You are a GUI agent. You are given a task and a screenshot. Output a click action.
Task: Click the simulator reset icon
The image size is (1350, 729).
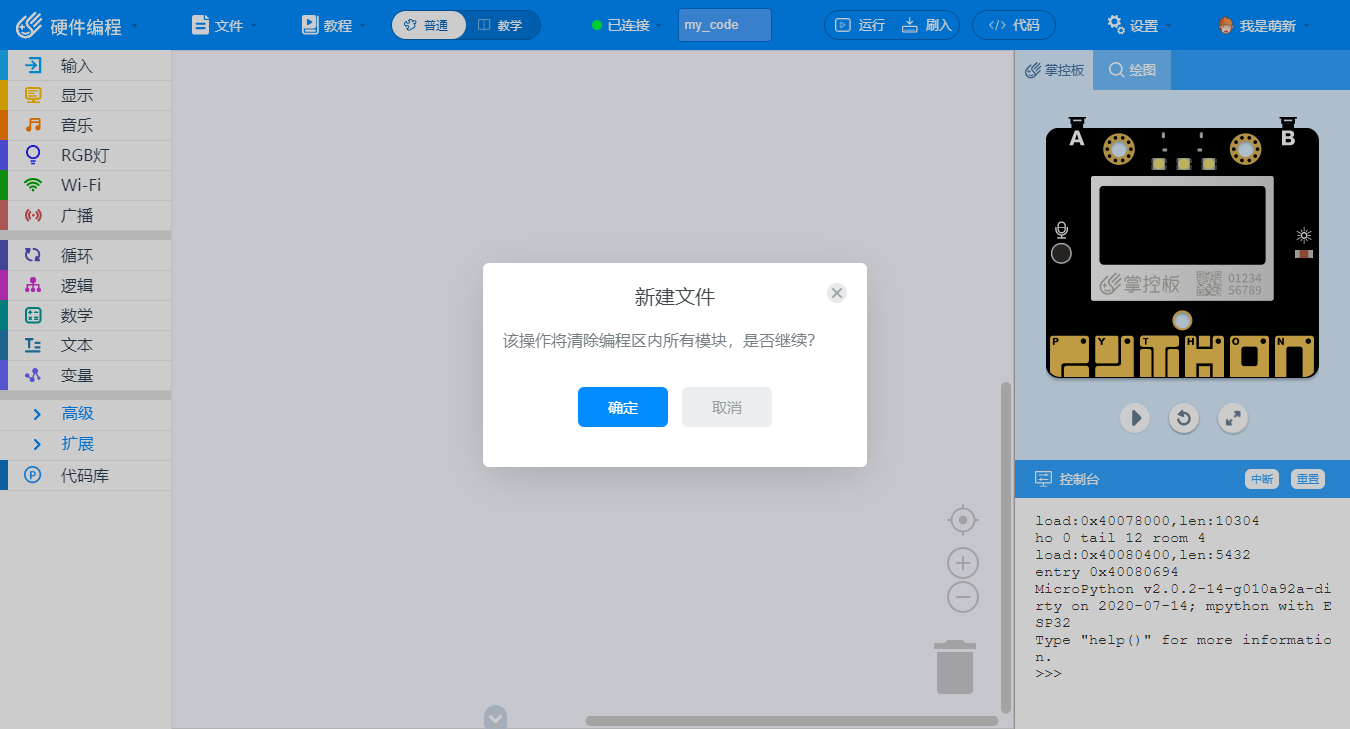pyautogui.click(x=1184, y=417)
